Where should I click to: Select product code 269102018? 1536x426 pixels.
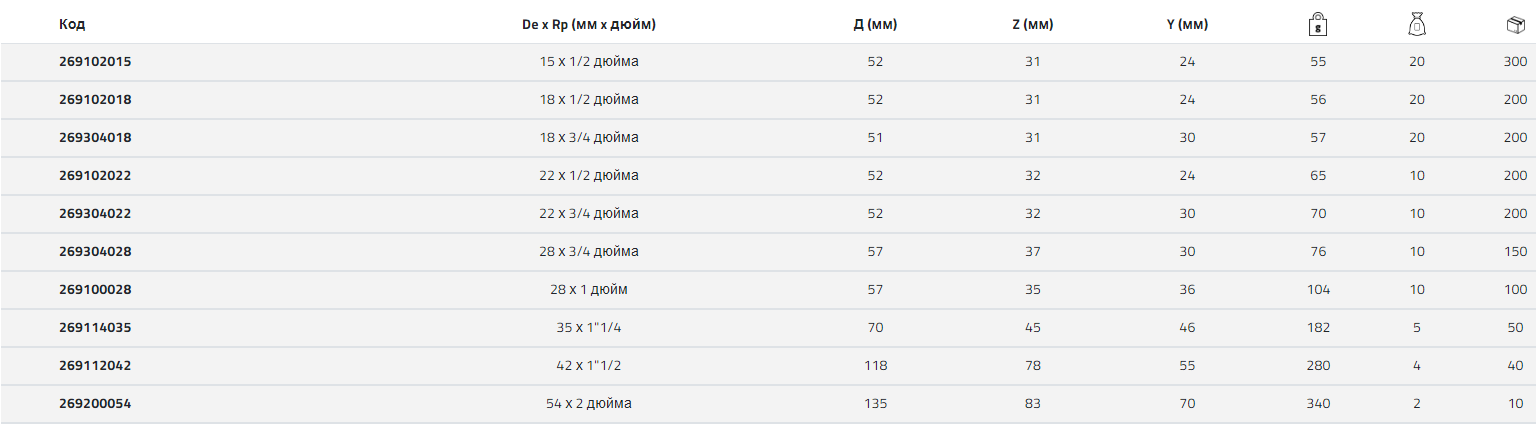(95, 100)
